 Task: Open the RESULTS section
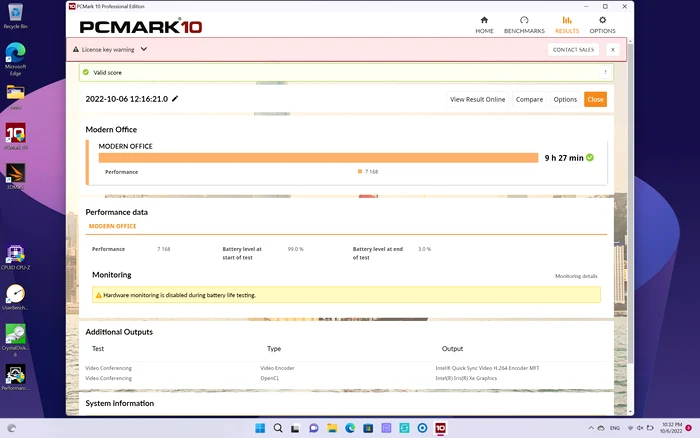coord(567,25)
